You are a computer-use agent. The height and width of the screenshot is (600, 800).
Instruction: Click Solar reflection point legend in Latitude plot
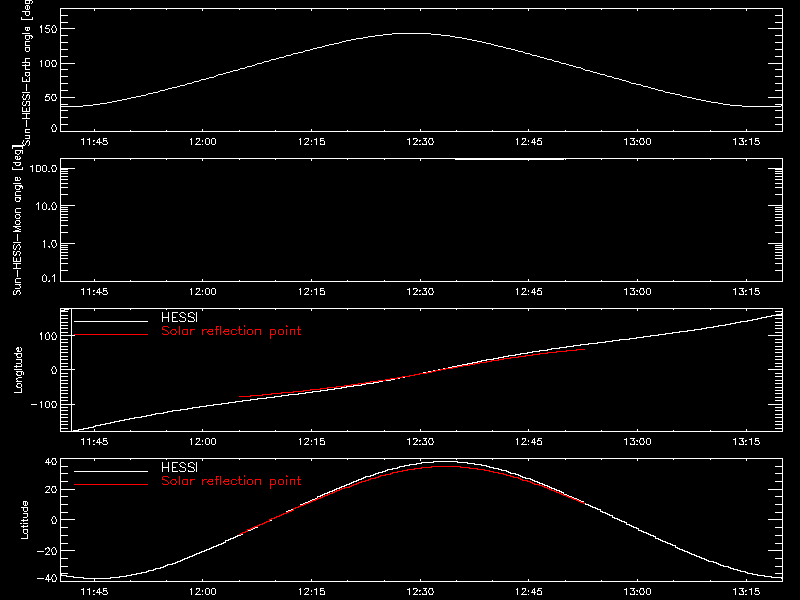point(231,481)
